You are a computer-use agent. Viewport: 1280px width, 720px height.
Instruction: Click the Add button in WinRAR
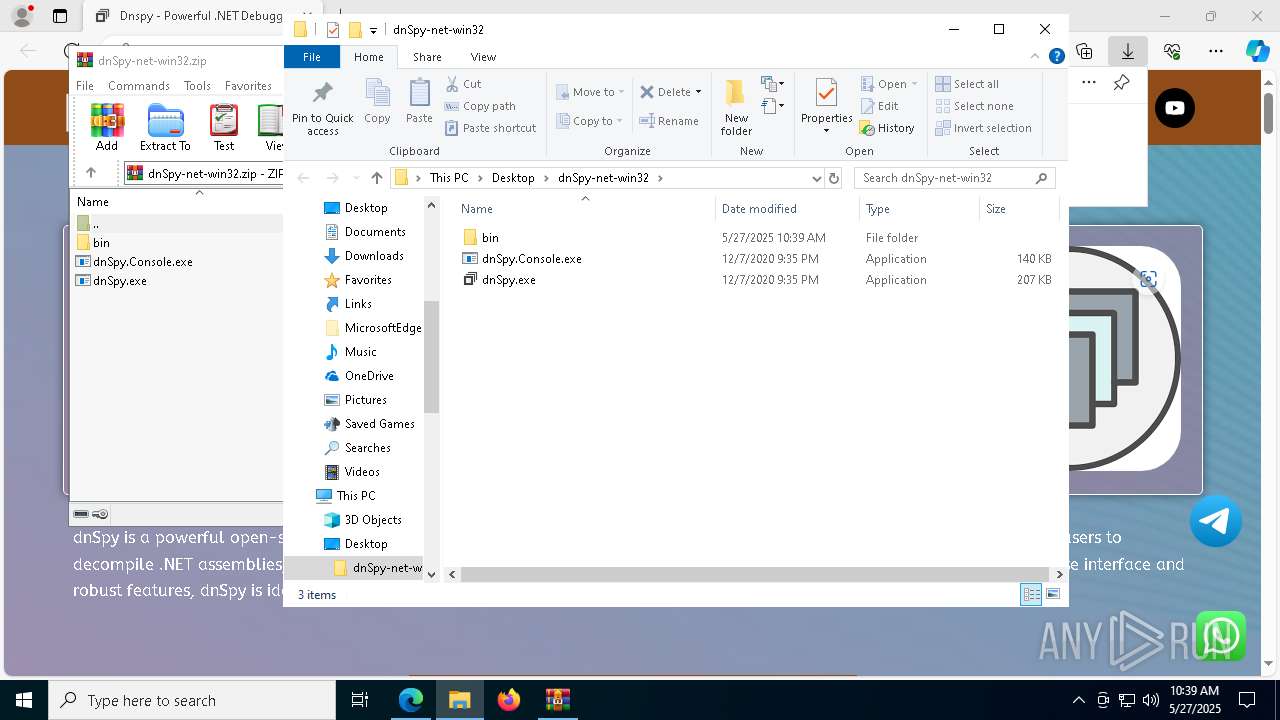(107, 127)
